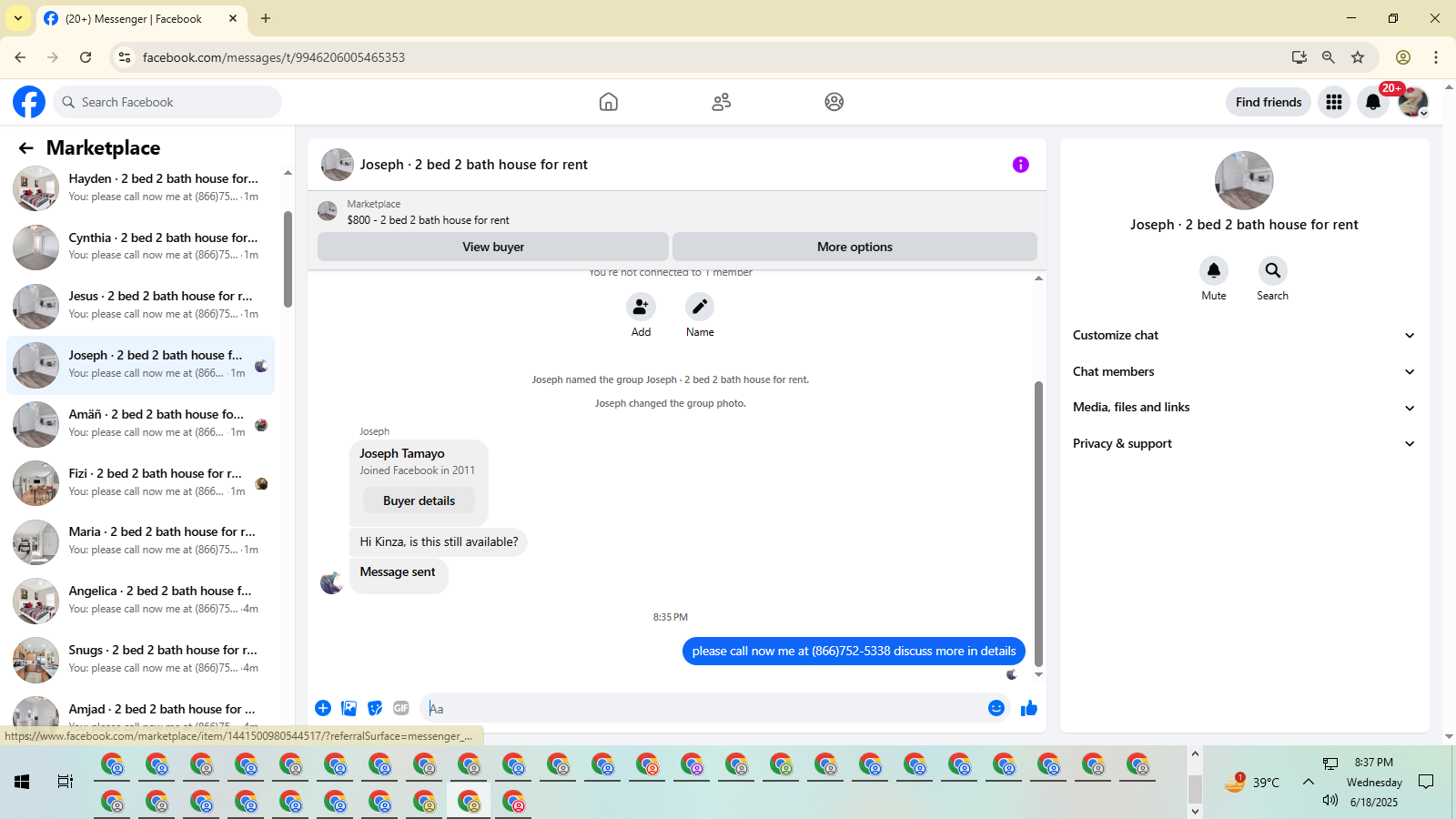Open the taskbar clock and date

coord(1374,782)
